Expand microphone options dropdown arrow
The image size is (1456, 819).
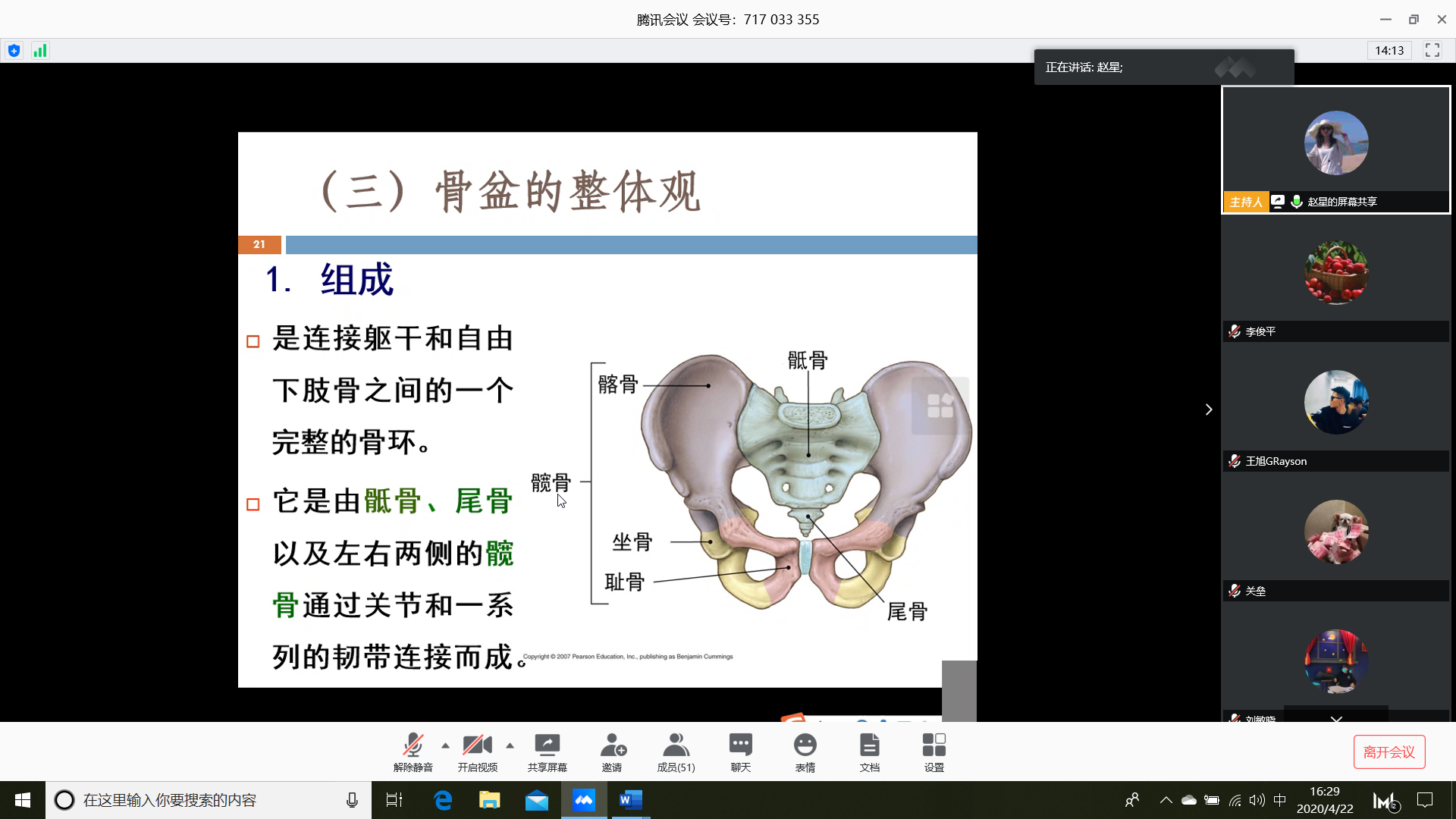(444, 744)
